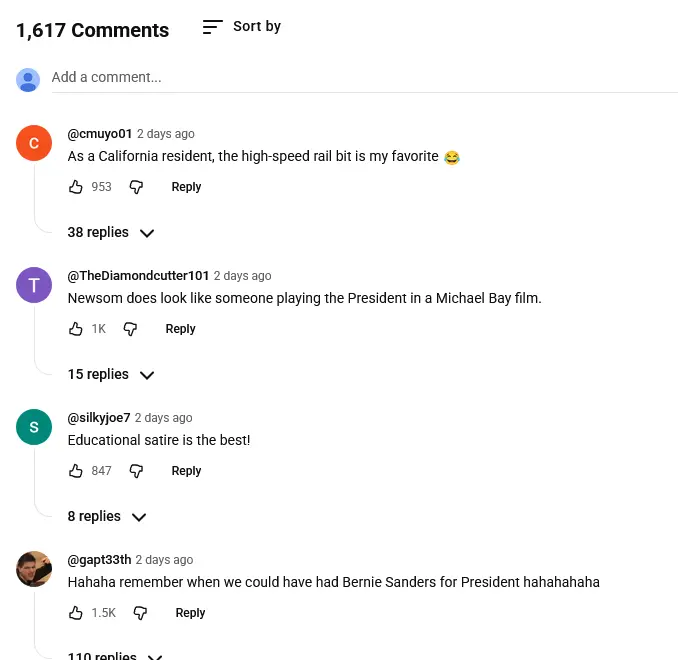Viewport: 678px width, 660px height.
Task: Dislike the @gapt33th comment
Action: point(141,613)
